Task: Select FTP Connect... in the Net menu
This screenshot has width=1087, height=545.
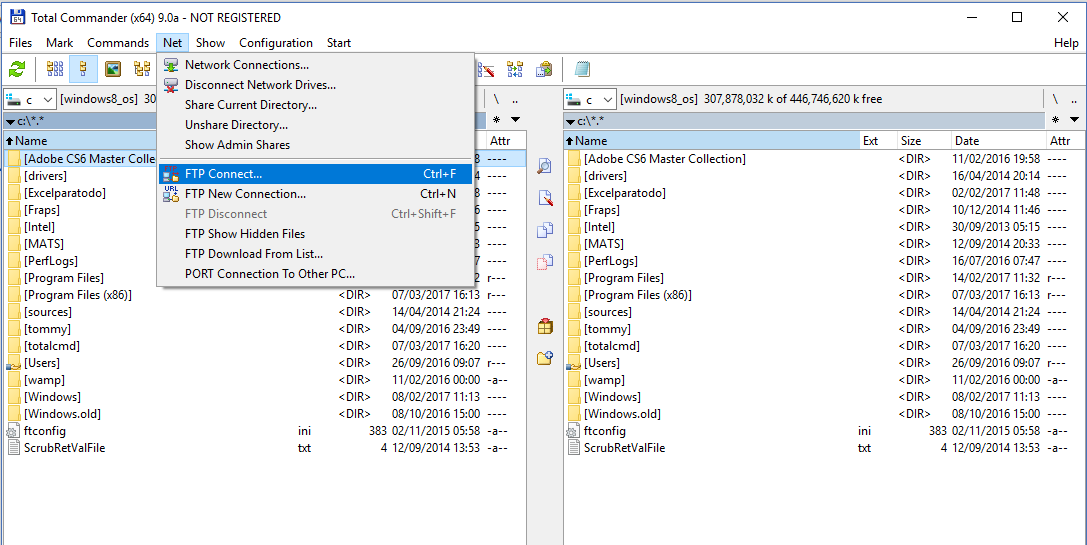Action: (315, 174)
